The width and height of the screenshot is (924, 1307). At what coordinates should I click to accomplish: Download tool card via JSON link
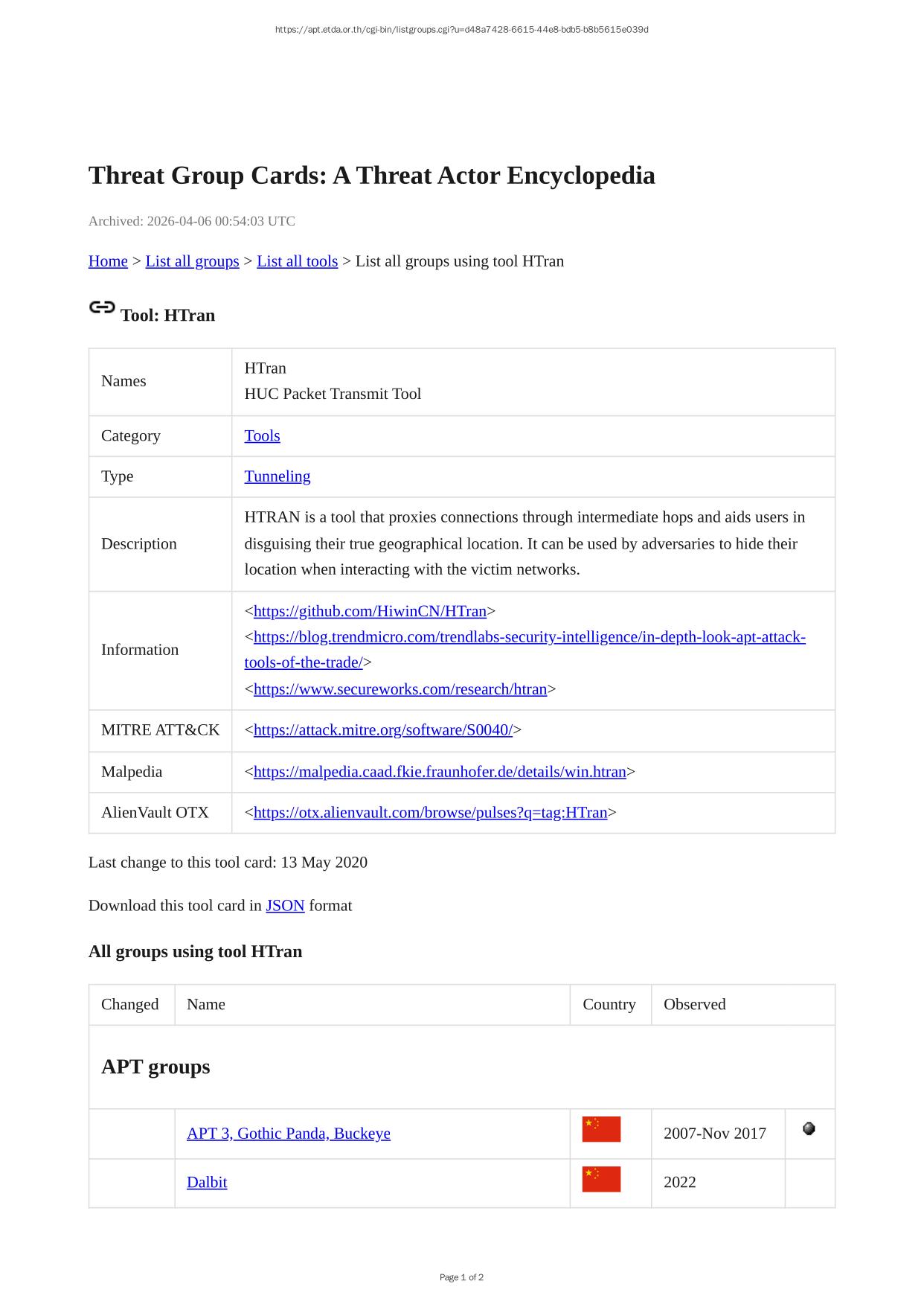[285, 906]
